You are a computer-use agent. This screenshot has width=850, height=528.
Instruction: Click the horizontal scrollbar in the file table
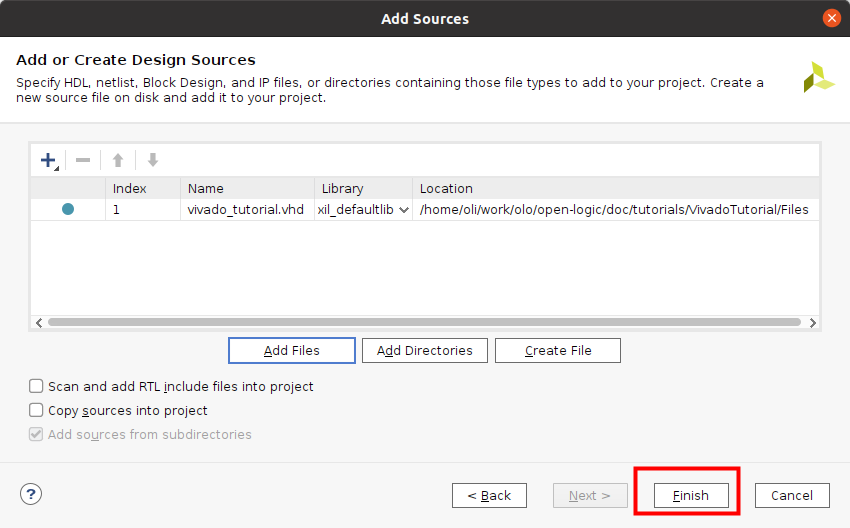pyautogui.click(x=424, y=322)
